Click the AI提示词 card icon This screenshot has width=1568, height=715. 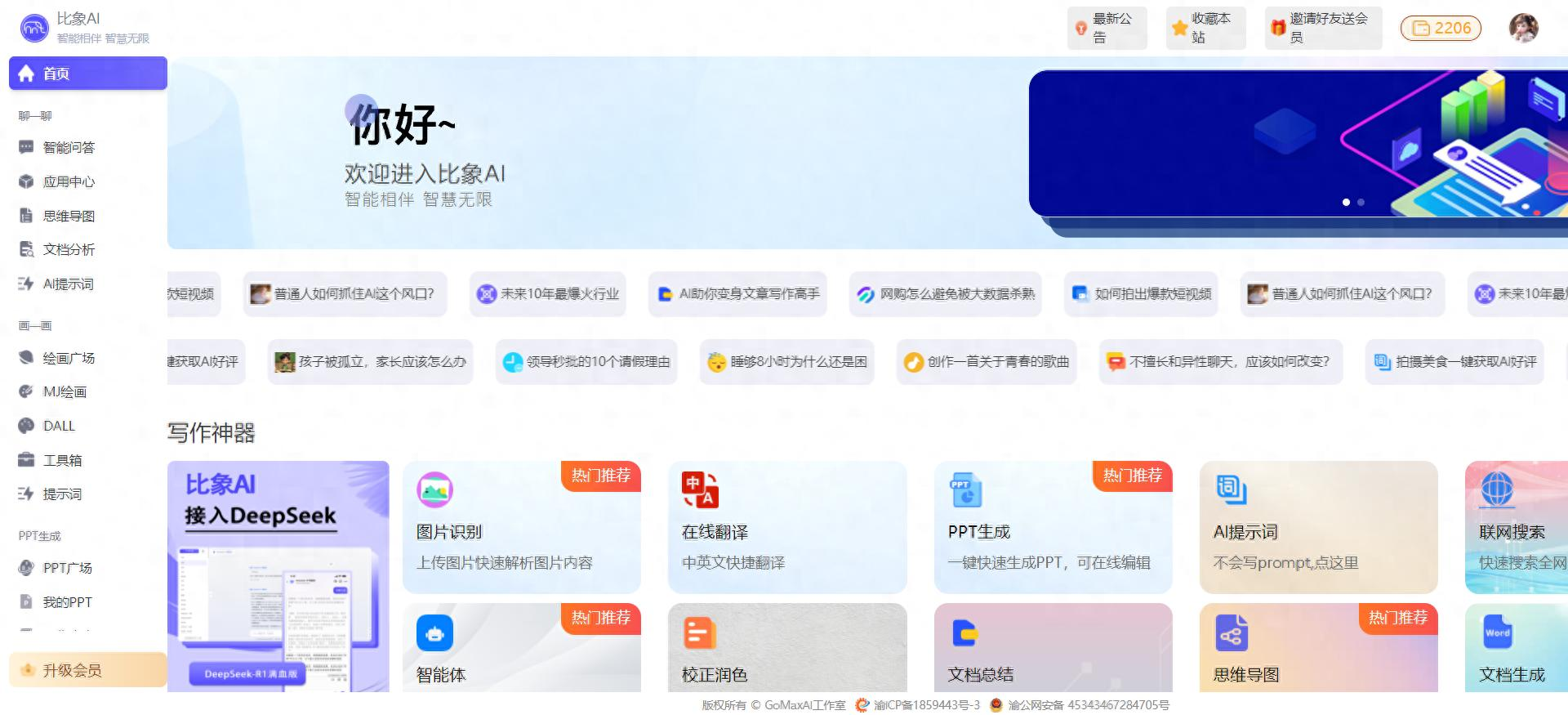(1232, 489)
